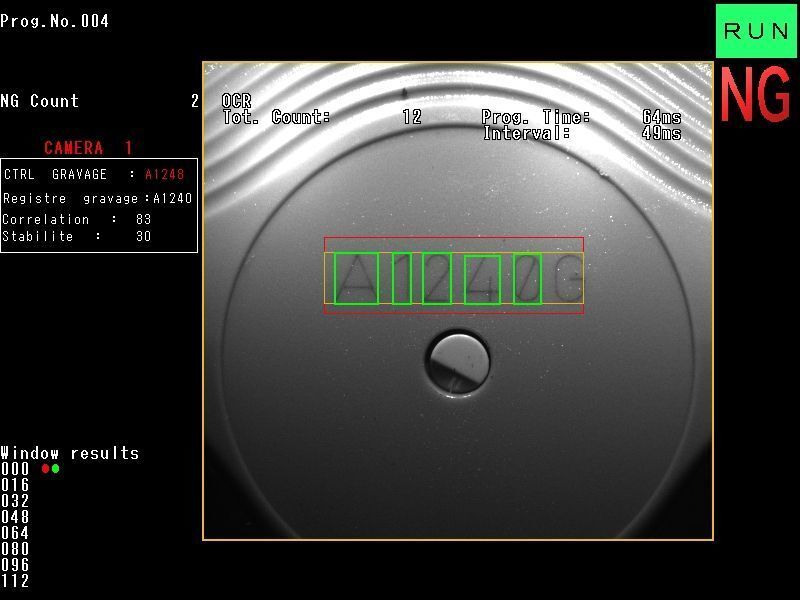
Task: Click green OCR box around digit 2
Action: tap(437, 279)
